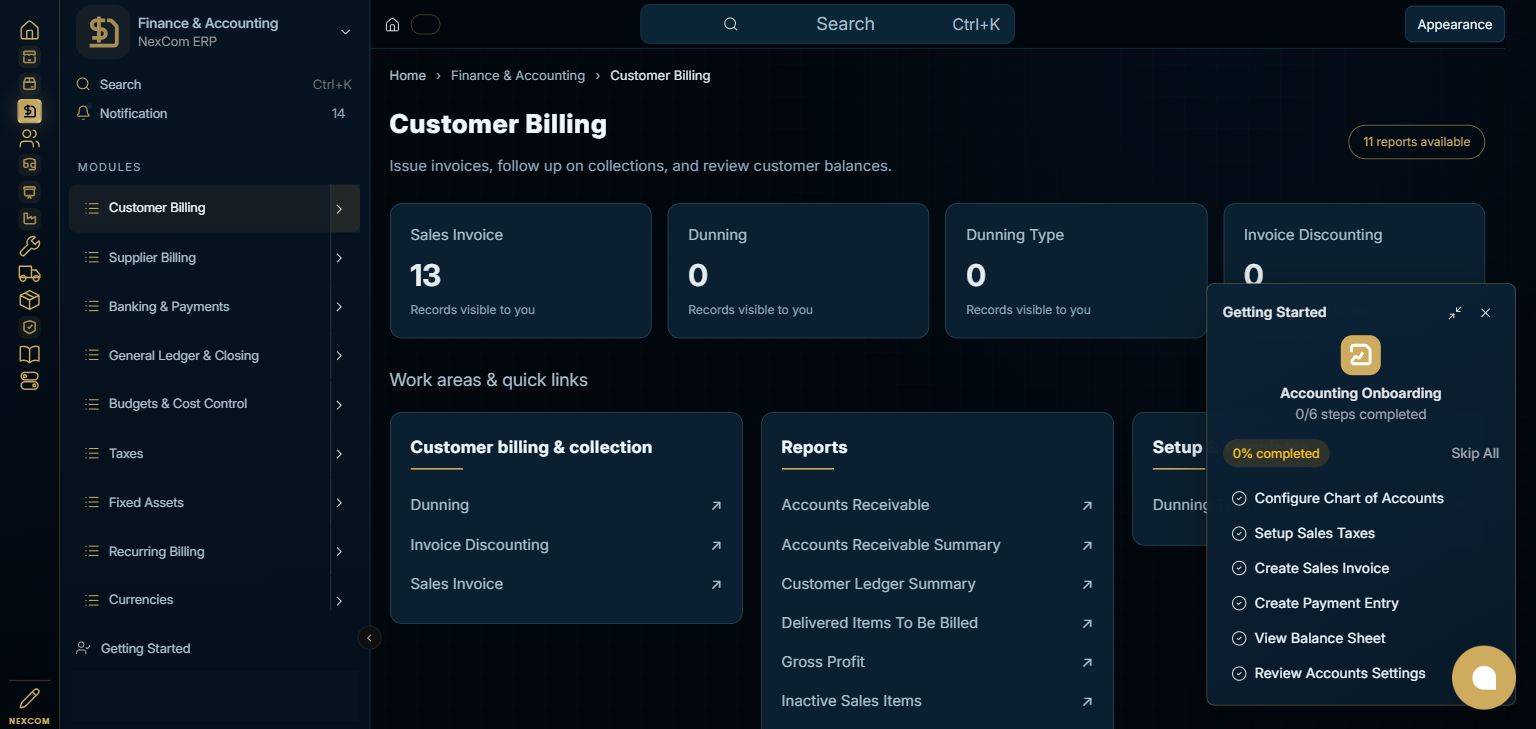1536x729 pixels.
Task: Check off View Balance Sheet step
Action: coord(1239,638)
